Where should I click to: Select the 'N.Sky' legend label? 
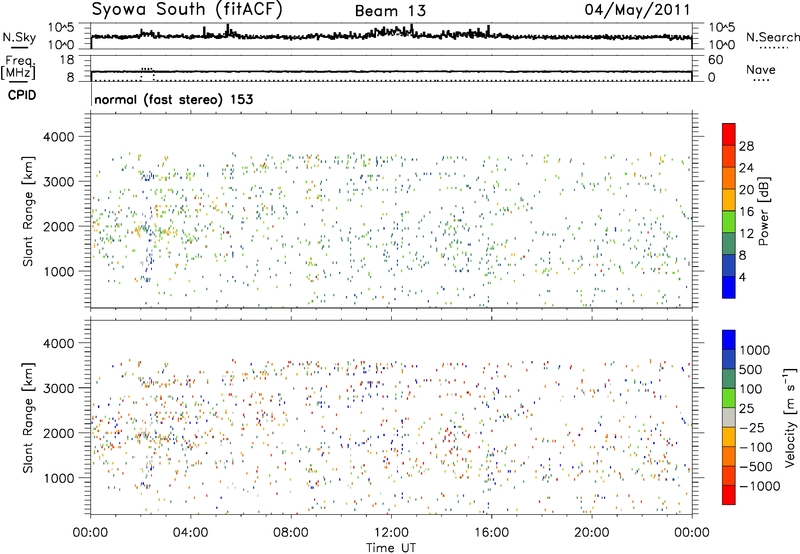coord(19,37)
